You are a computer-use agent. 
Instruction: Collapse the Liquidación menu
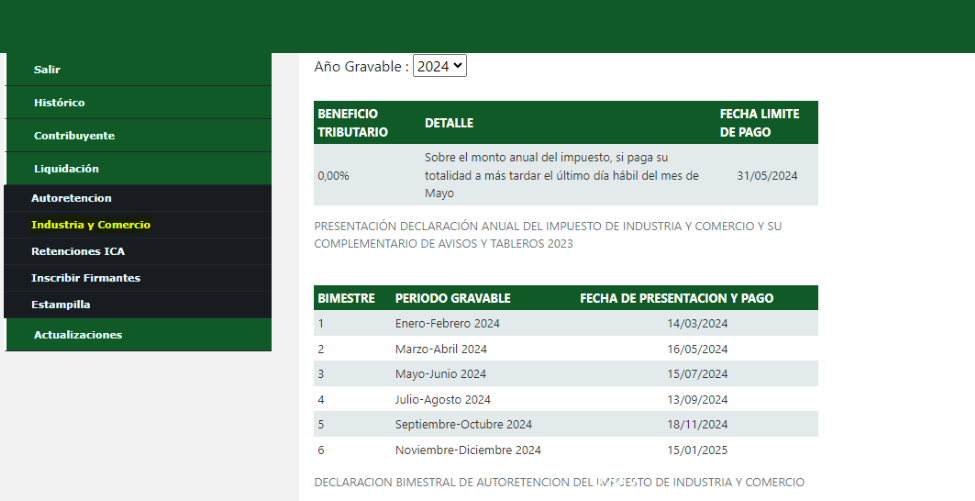(139, 168)
